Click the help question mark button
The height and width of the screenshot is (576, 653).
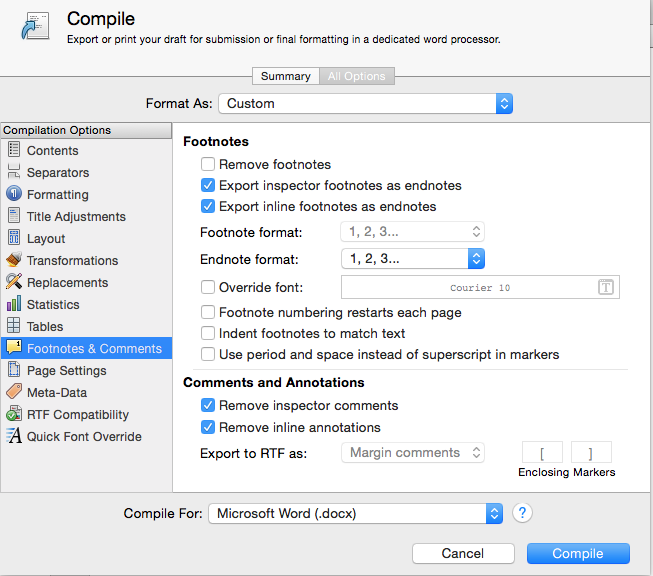coord(521,513)
